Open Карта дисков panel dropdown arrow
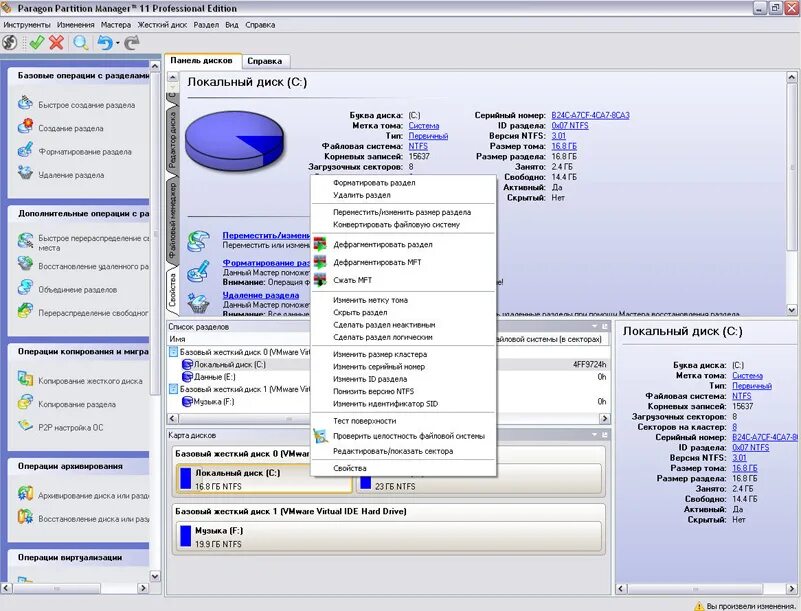 point(595,435)
